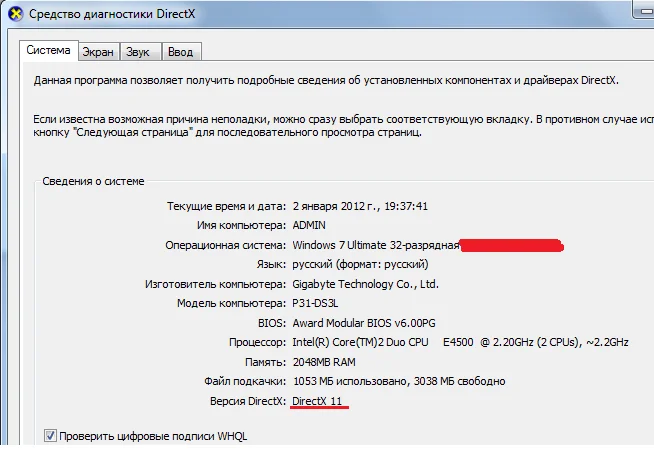Click the date value 2 января 2012 г., 19:37:41
Viewport: 654px width, 457px height.
(360, 206)
